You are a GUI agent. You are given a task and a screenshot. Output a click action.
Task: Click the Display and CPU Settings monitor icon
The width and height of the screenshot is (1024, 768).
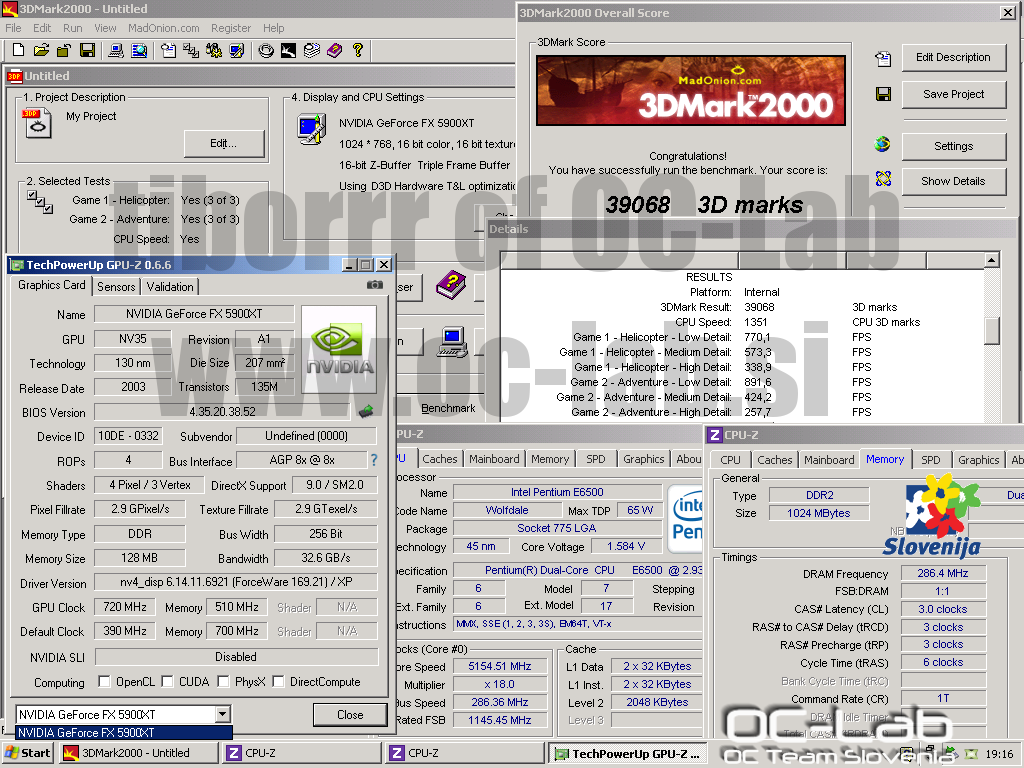click(312, 129)
